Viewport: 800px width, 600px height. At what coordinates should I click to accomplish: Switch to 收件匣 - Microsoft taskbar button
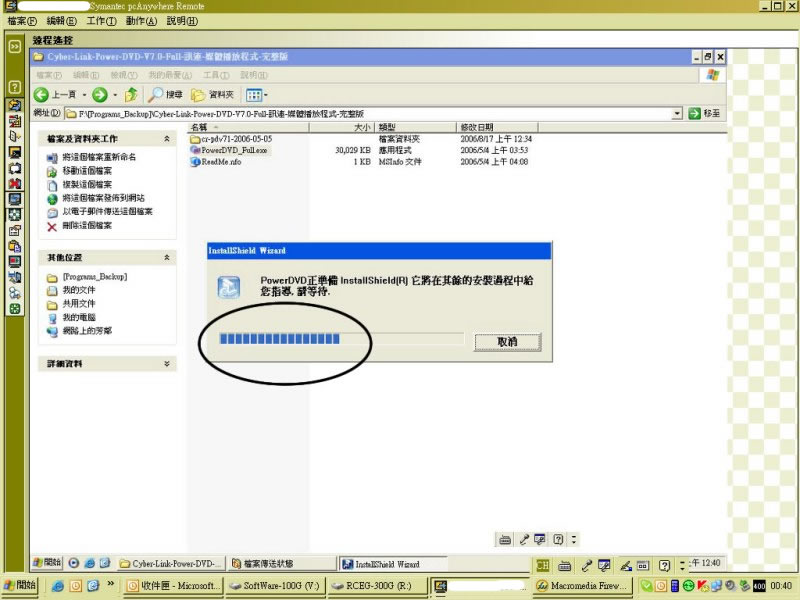pyautogui.click(x=173, y=586)
